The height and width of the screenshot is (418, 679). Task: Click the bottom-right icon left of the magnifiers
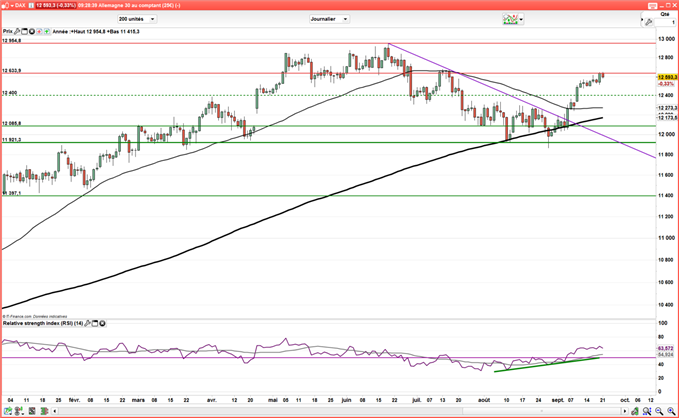635,411
